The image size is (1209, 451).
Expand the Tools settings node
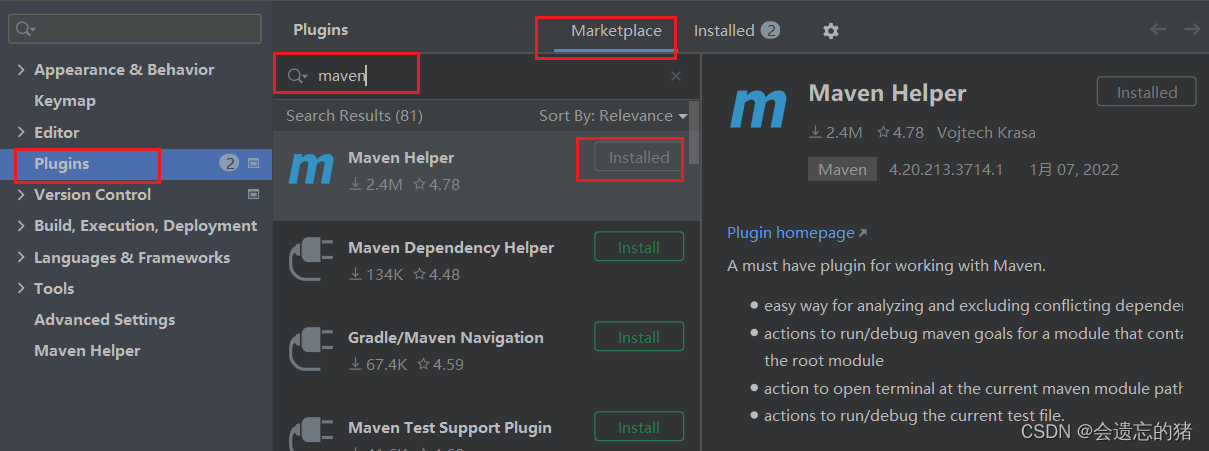pyautogui.click(x=22, y=288)
